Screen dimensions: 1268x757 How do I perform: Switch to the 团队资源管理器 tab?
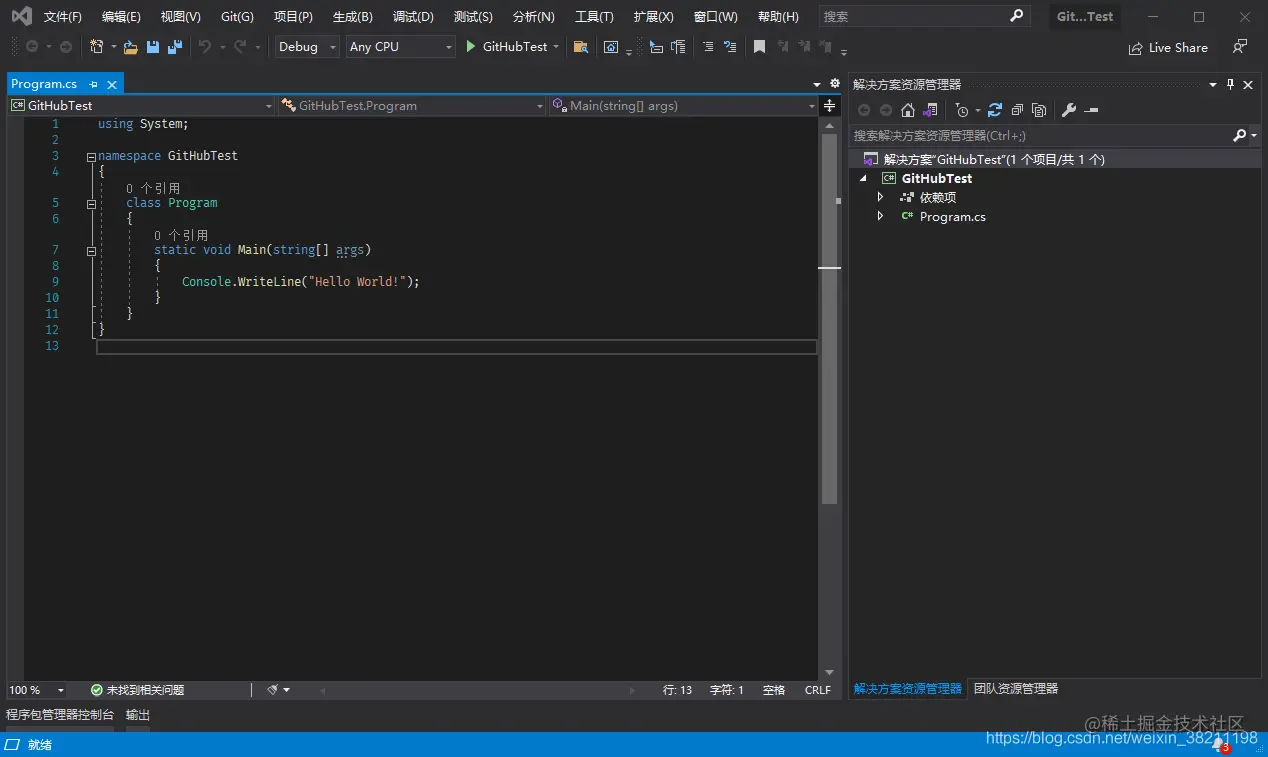1016,689
